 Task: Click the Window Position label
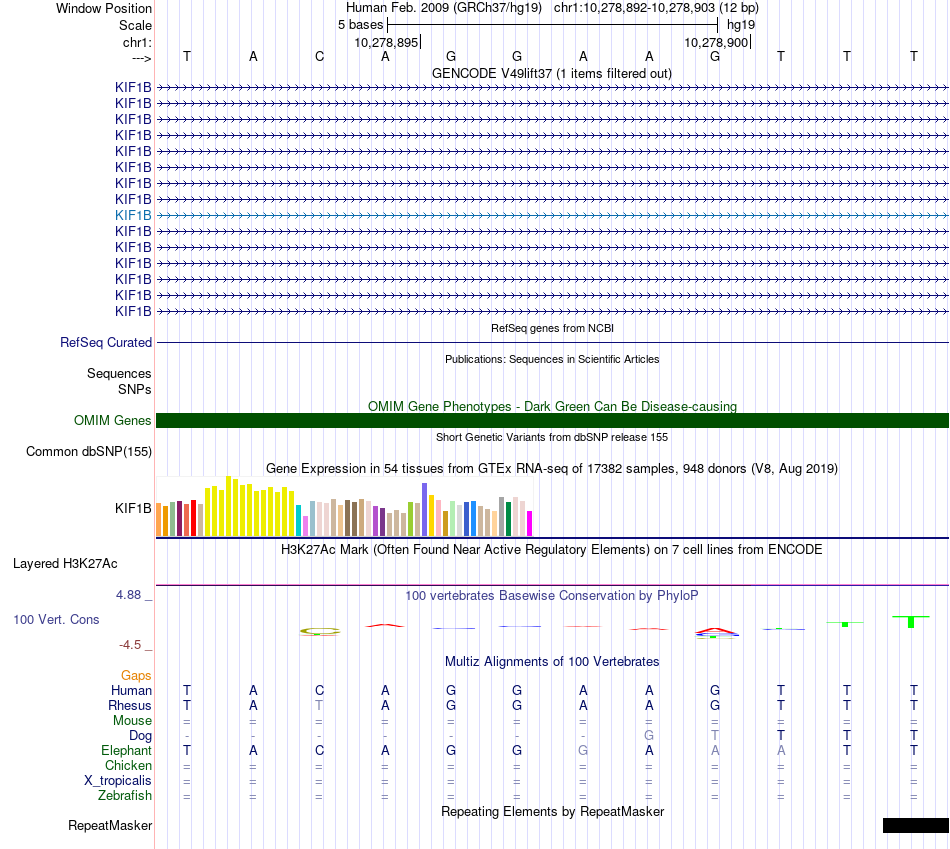point(104,8)
